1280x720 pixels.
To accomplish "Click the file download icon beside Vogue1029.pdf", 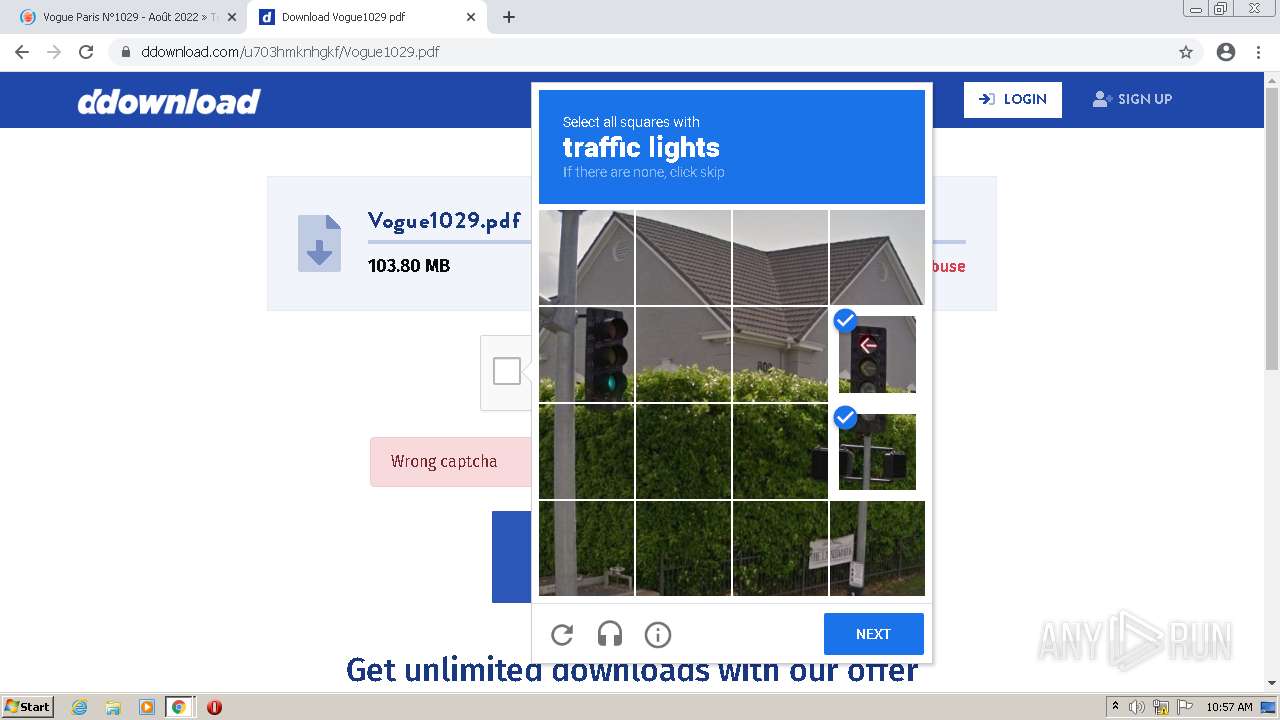I will [319, 243].
